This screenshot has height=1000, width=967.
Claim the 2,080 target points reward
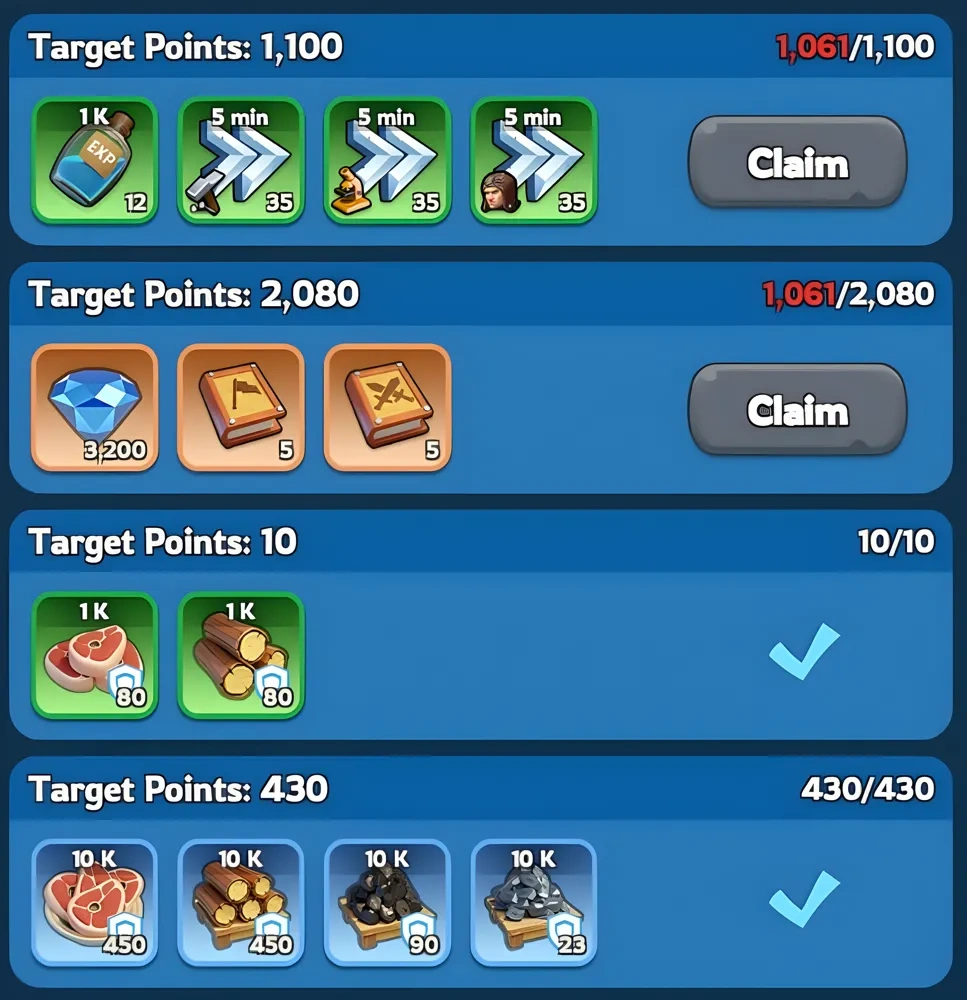coord(797,410)
